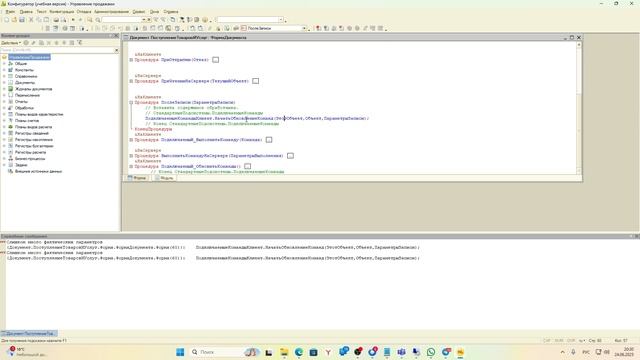Open the Администрирование menu

111,12
